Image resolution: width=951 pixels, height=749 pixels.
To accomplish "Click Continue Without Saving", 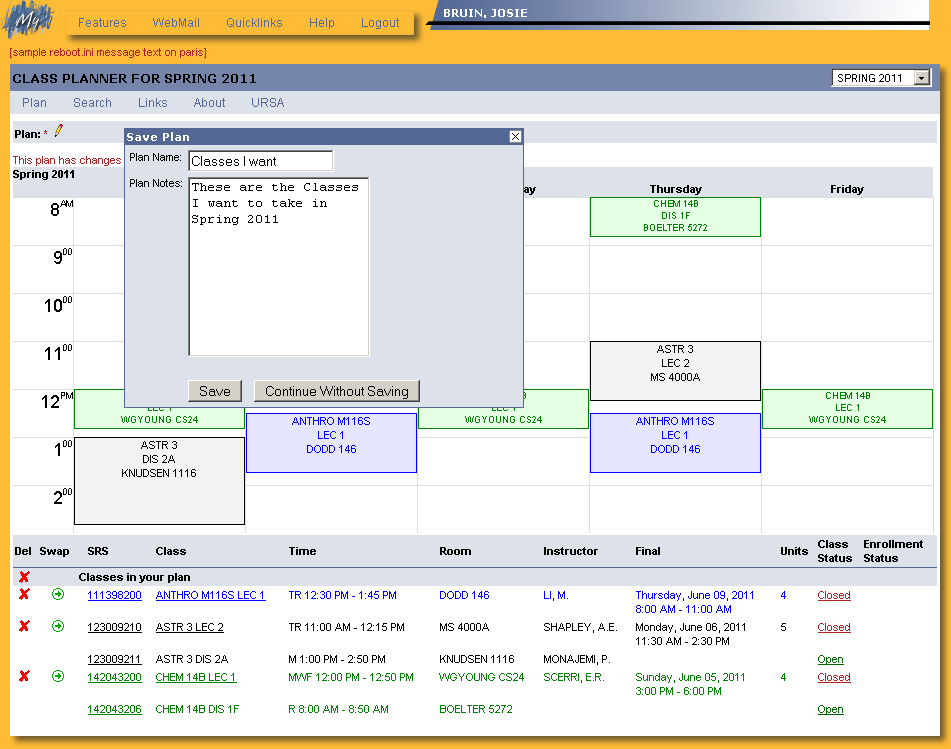I will click(x=336, y=391).
